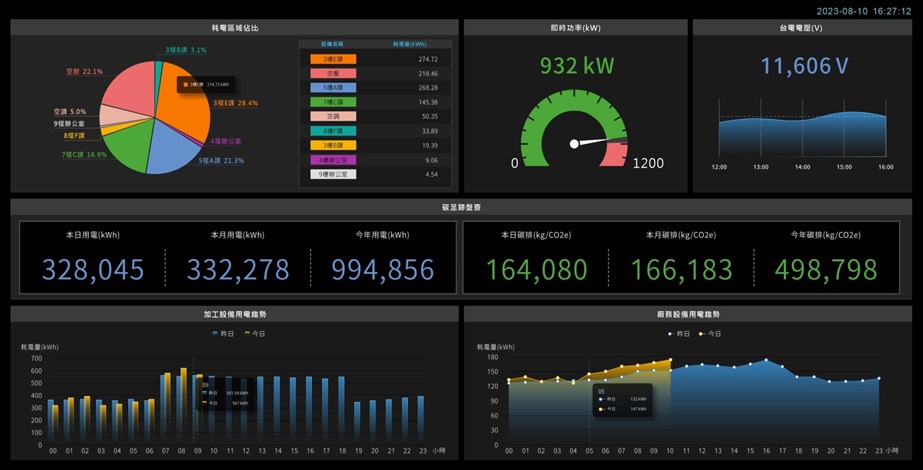This screenshot has height=470, width=923.
Task: Click the 本日碳排 value 164,080
Action: coord(537,270)
